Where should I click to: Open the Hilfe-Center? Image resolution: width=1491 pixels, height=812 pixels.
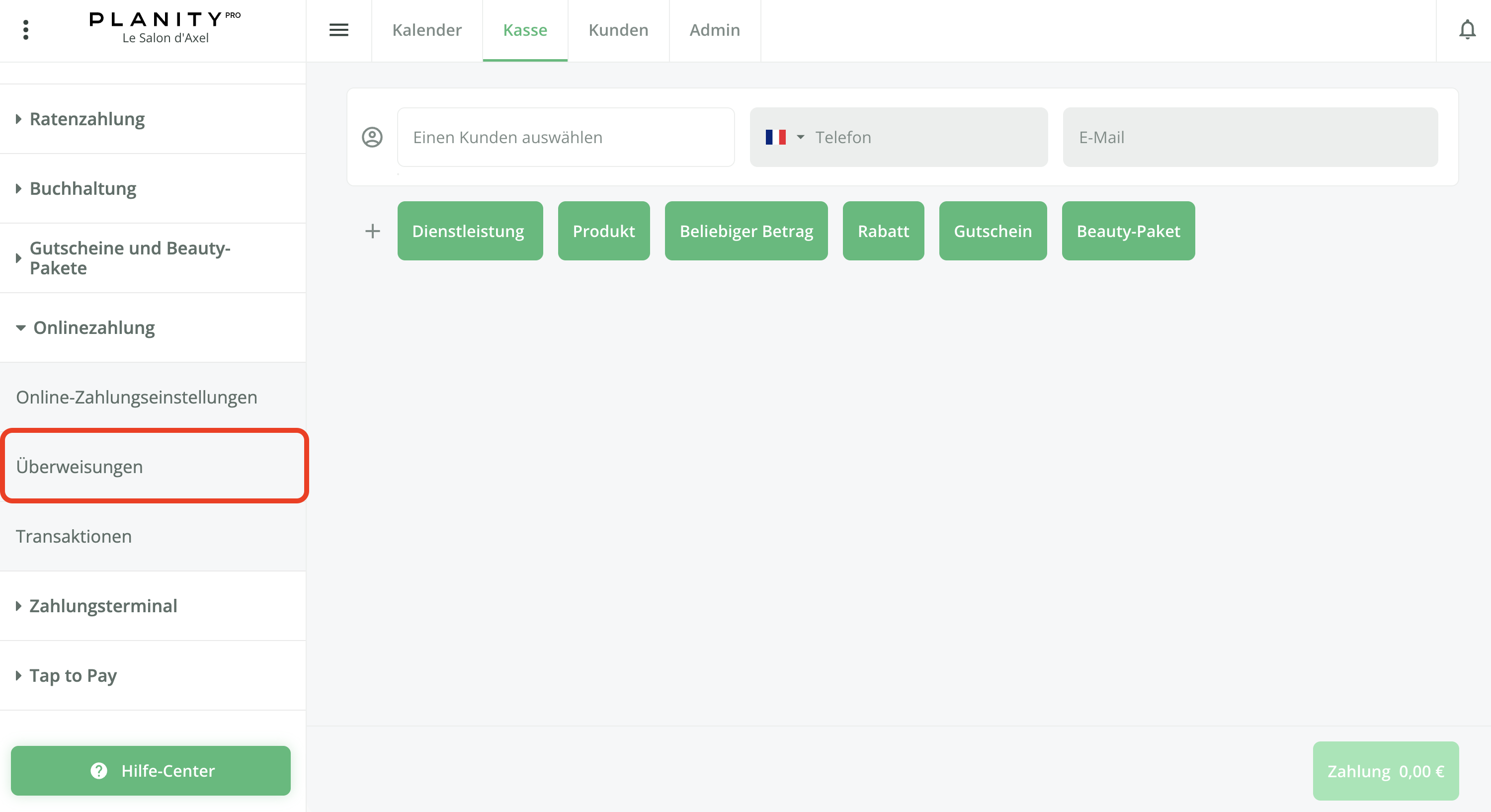click(x=151, y=770)
